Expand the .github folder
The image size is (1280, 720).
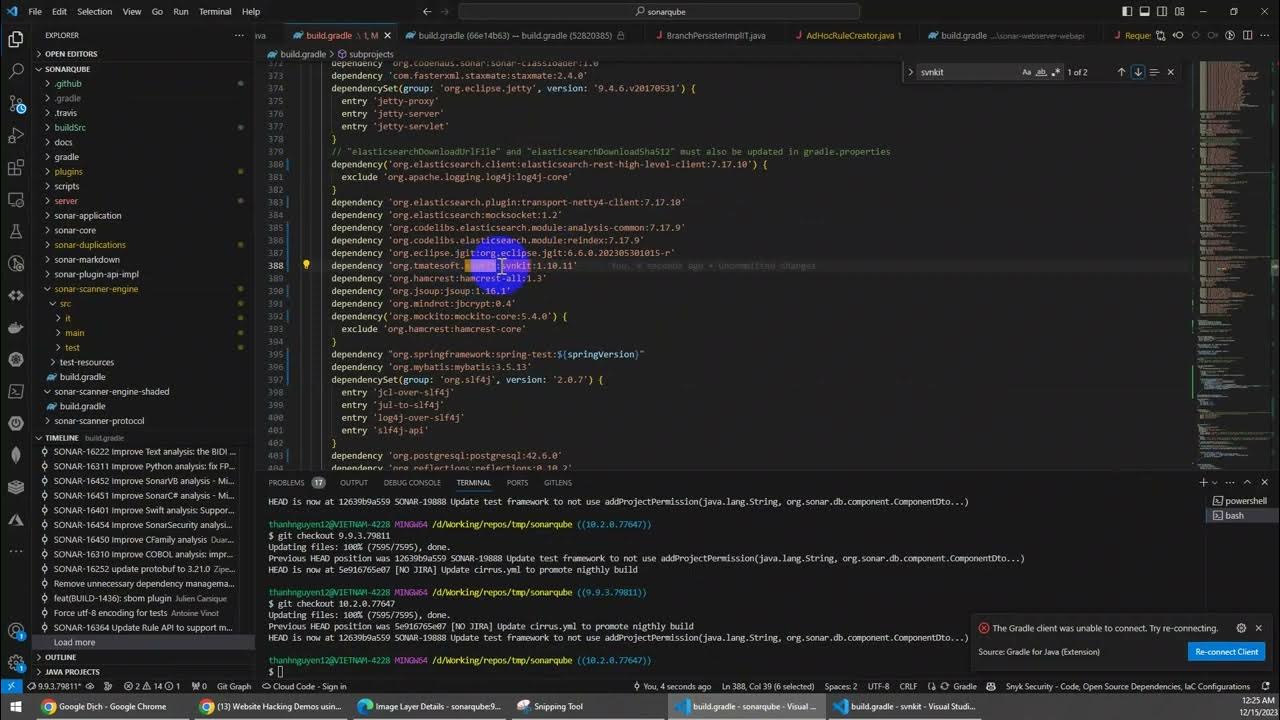[x=143, y=83]
